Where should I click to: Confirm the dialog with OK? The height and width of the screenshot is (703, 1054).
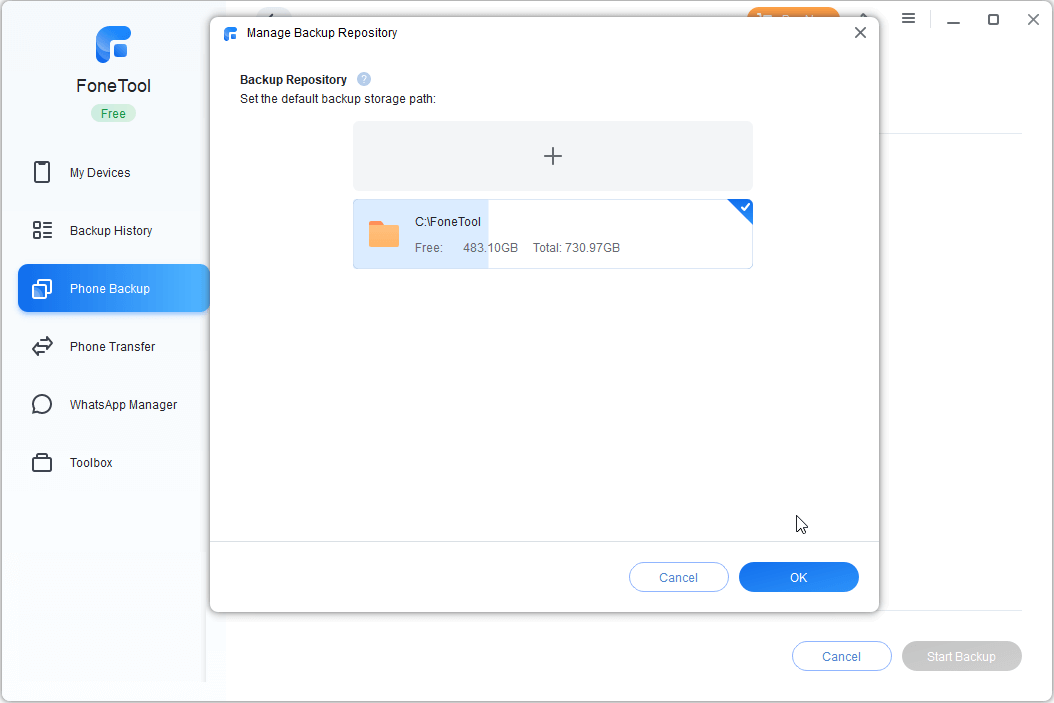(798, 577)
